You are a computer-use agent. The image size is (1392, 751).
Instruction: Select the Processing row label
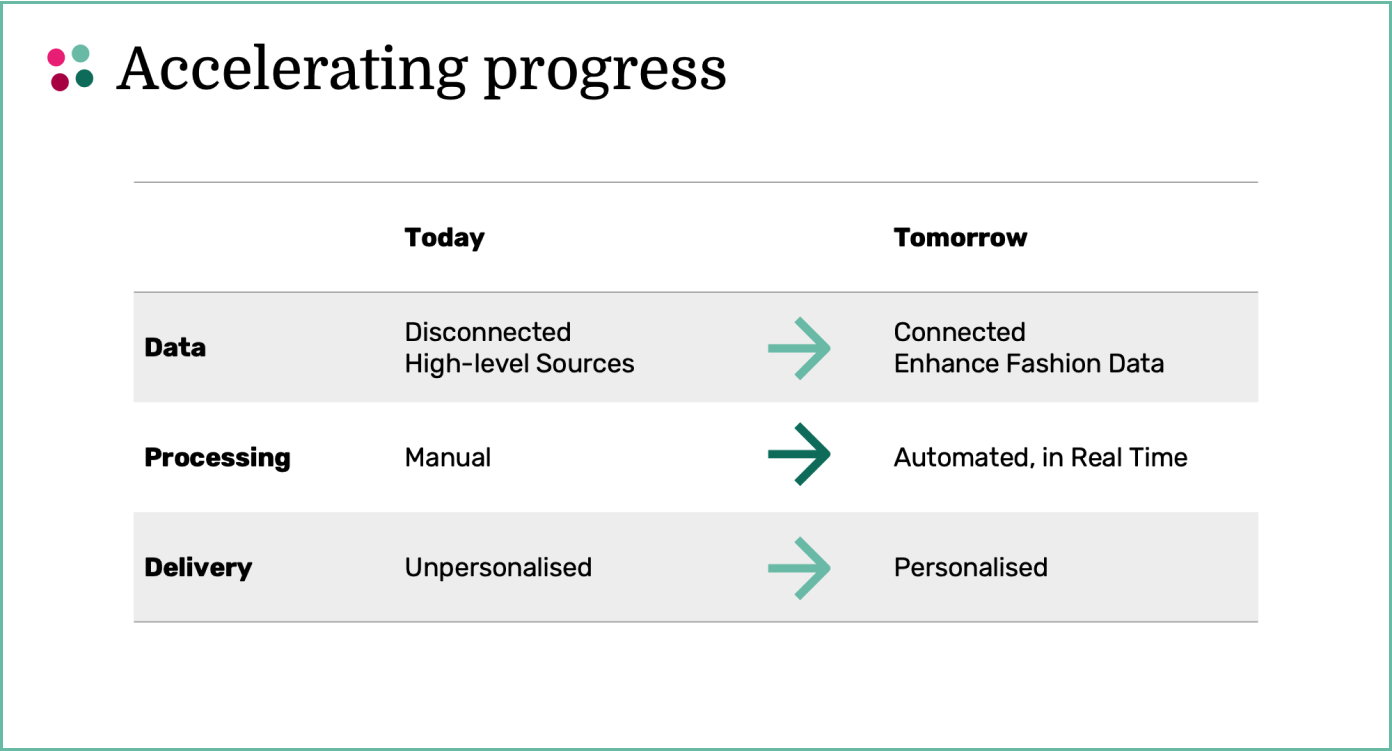tap(217, 458)
